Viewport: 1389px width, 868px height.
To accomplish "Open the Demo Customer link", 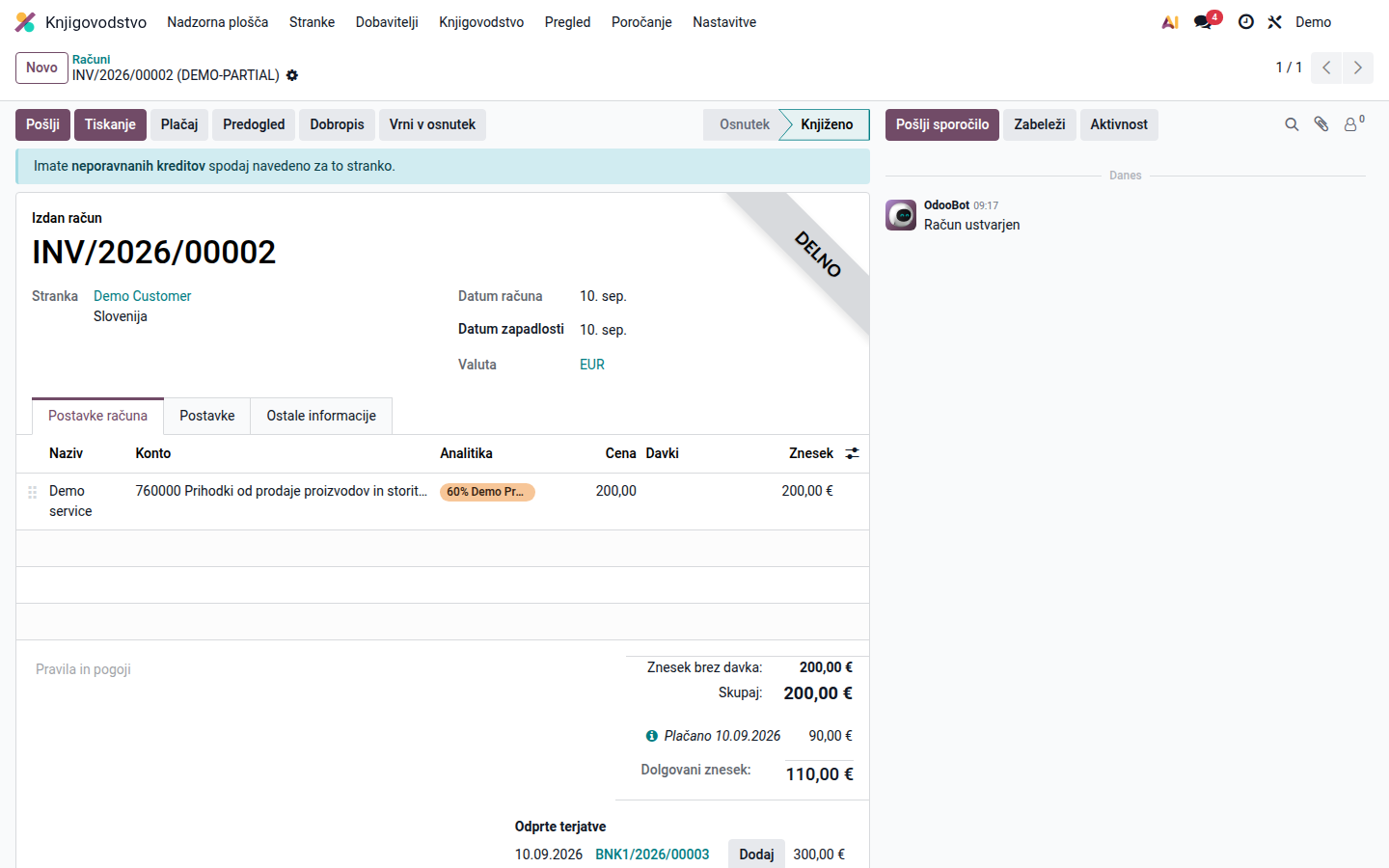I will (x=143, y=296).
